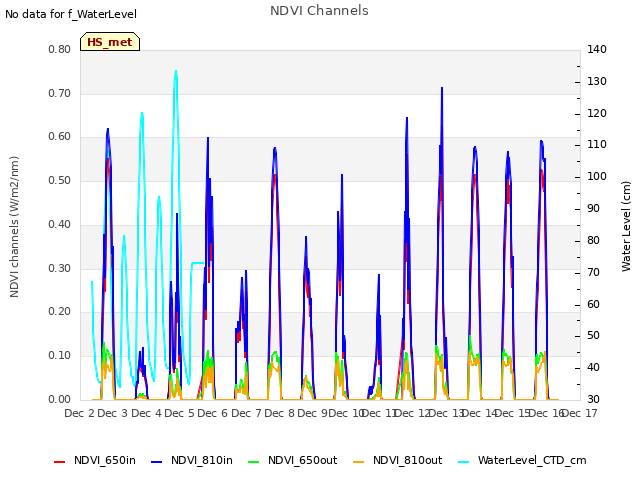
Task: Click the Dec 5 date label
Action: tap(179, 413)
